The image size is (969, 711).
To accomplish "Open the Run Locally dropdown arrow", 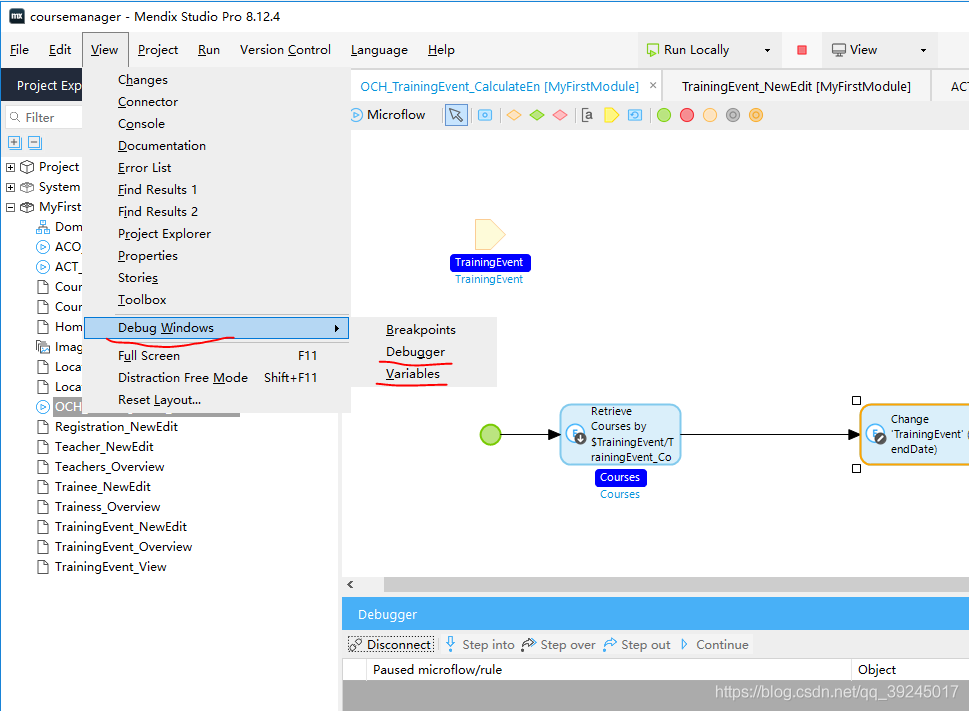I will 767,50.
